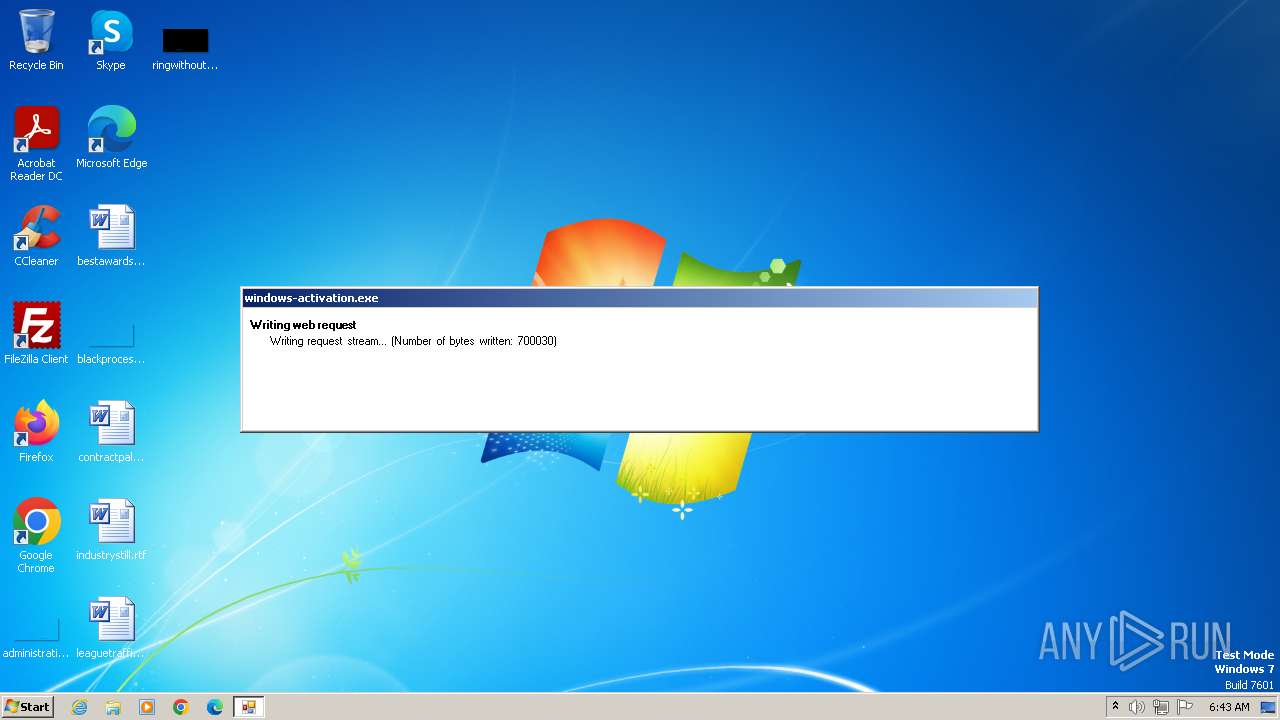Select the leaguetraffi Word document icon
Viewport: 1280px width, 720px height.
pyautogui.click(x=111, y=628)
